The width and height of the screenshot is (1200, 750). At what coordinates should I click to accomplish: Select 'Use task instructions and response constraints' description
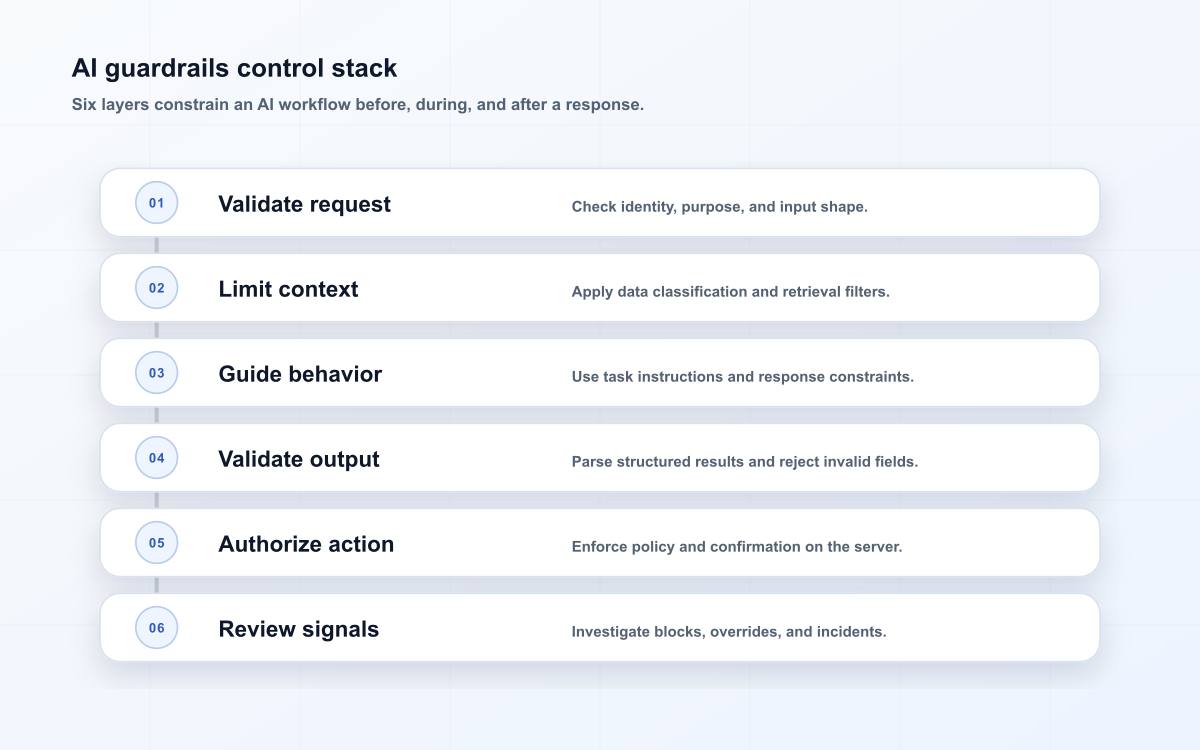tap(743, 377)
